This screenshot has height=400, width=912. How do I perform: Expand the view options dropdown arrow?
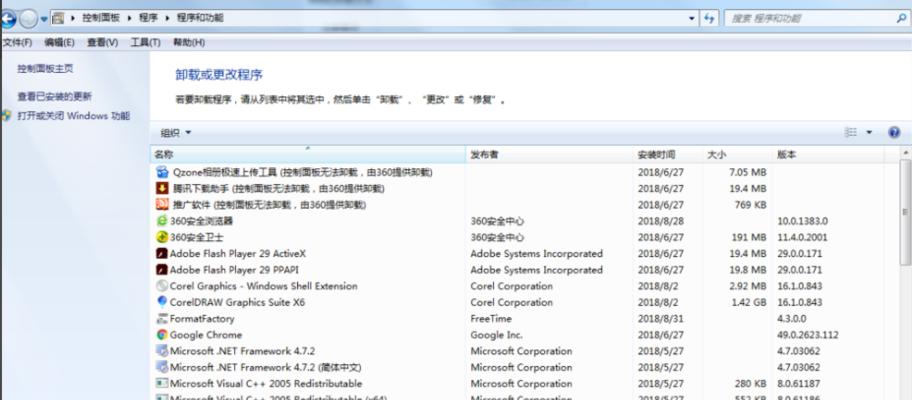tap(870, 133)
